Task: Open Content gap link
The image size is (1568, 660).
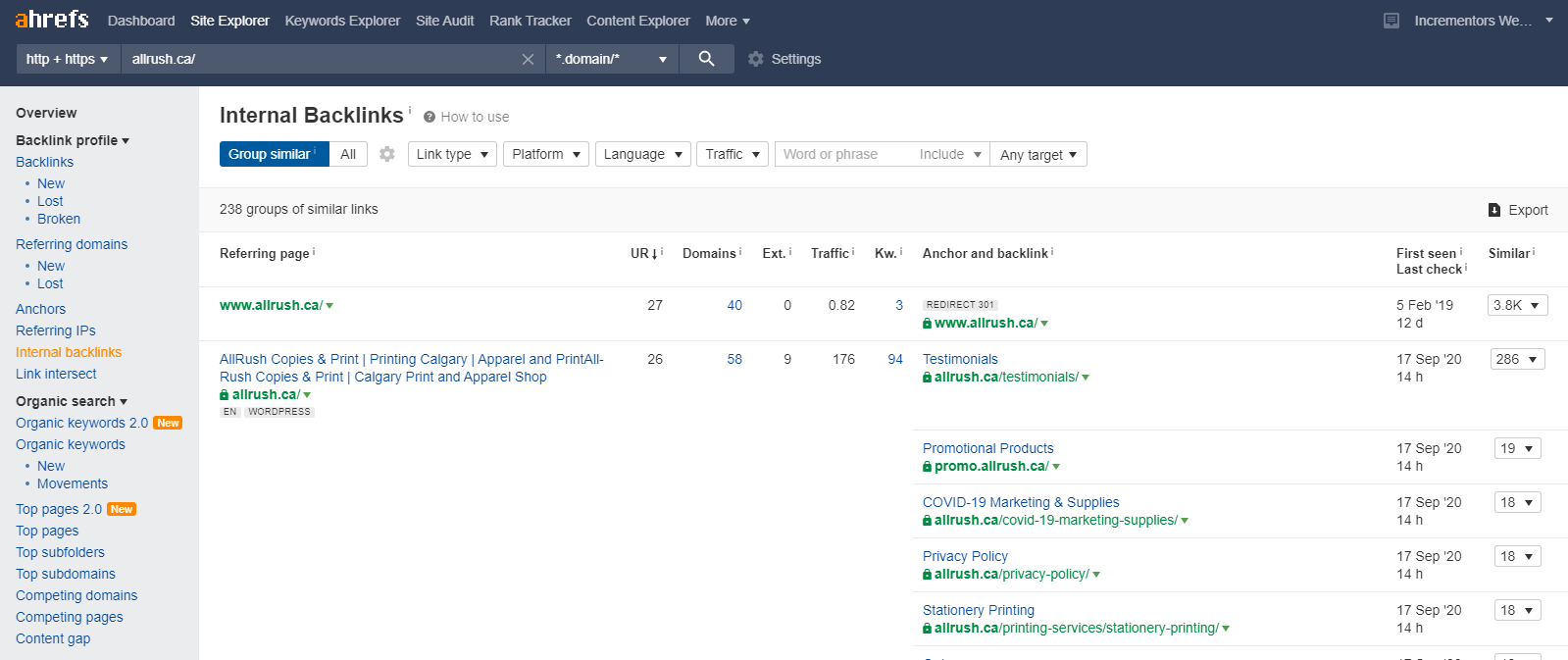Action: pyautogui.click(x=53, y=638)
